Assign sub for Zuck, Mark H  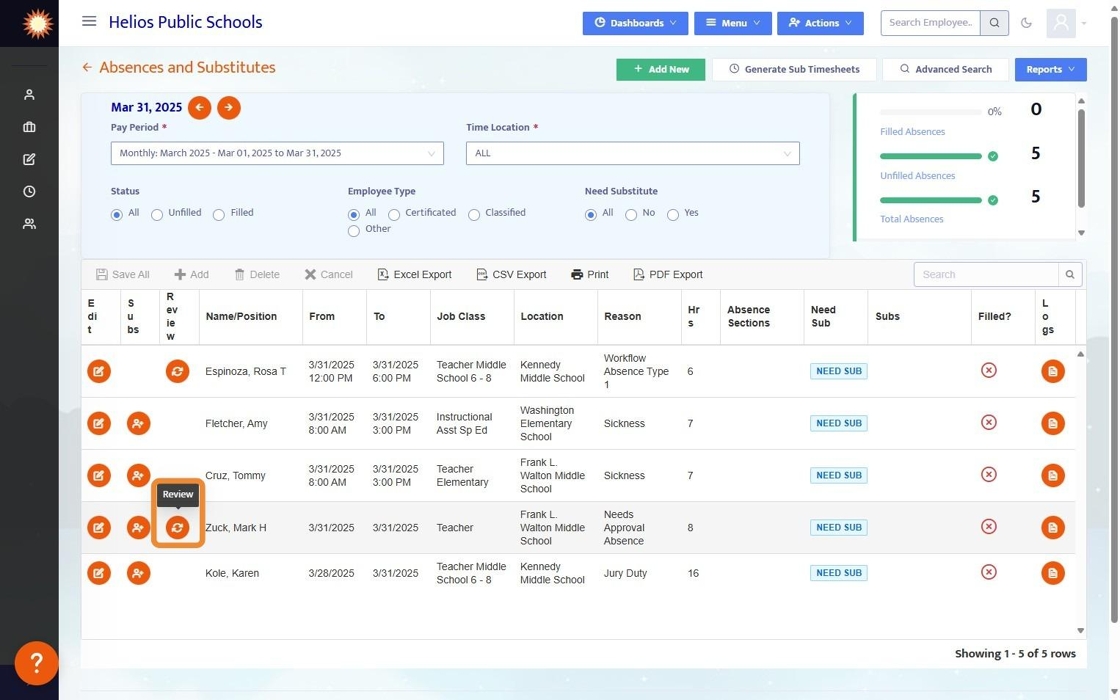139,528
